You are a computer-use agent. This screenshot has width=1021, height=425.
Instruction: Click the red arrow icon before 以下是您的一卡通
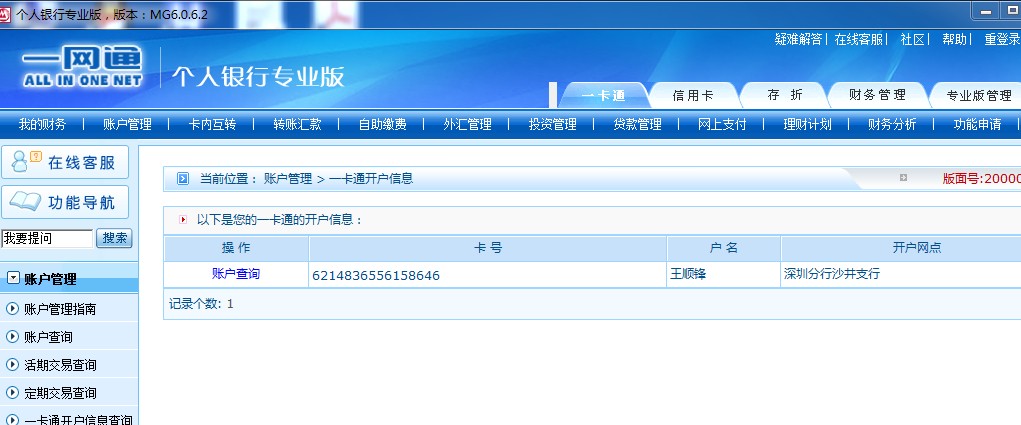183,220
